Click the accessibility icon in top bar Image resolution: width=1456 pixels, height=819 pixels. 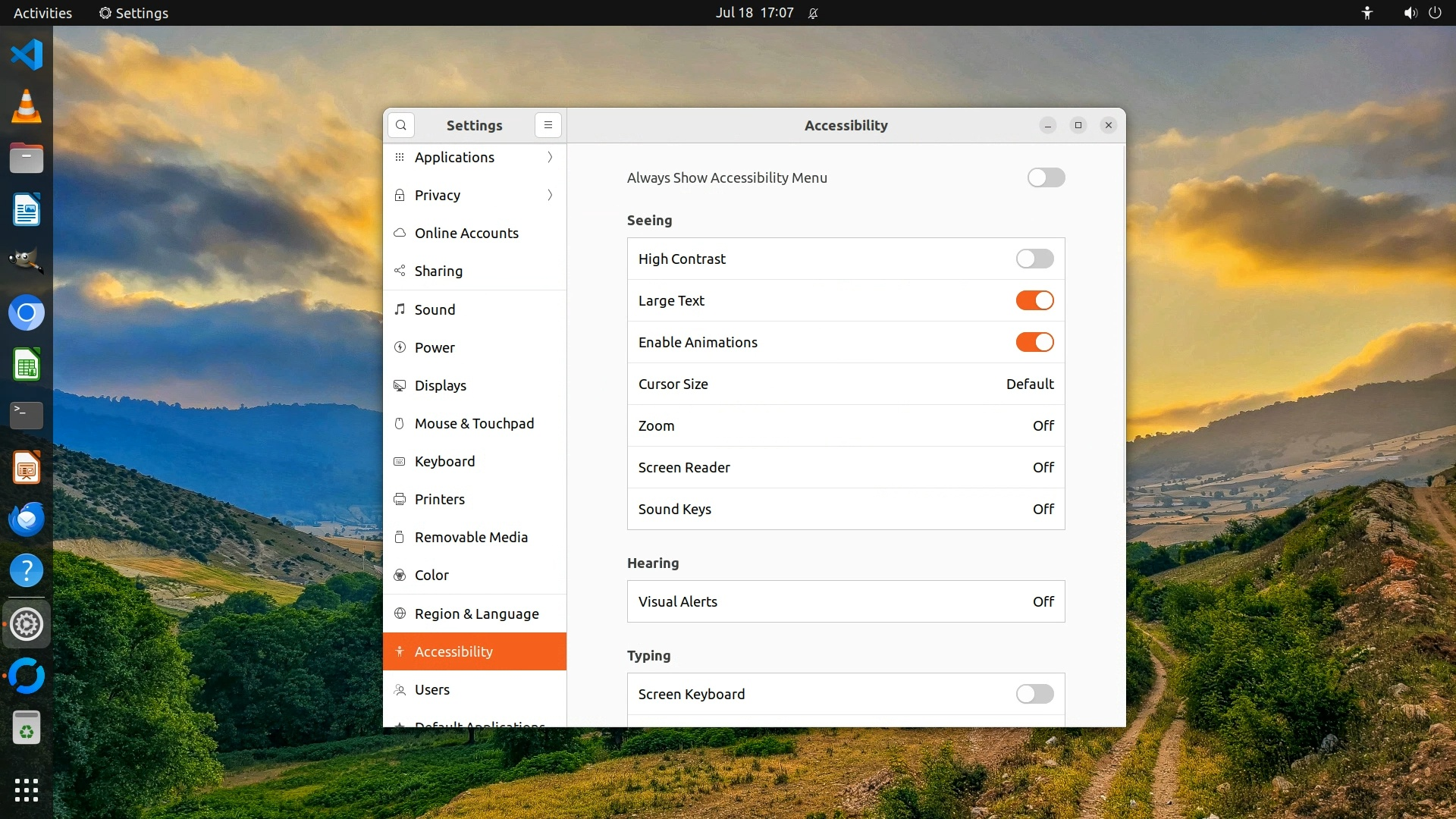(1367, 13)
